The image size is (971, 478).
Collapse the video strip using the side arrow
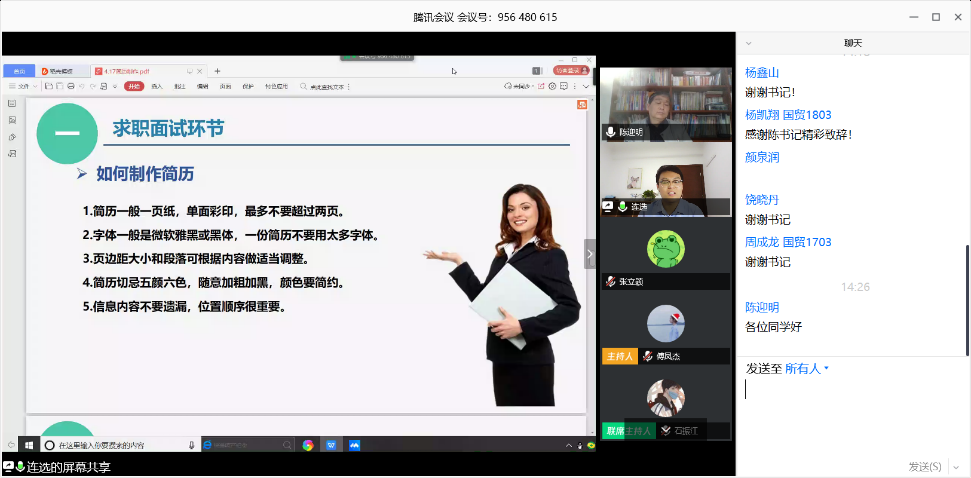coord(589,254)
